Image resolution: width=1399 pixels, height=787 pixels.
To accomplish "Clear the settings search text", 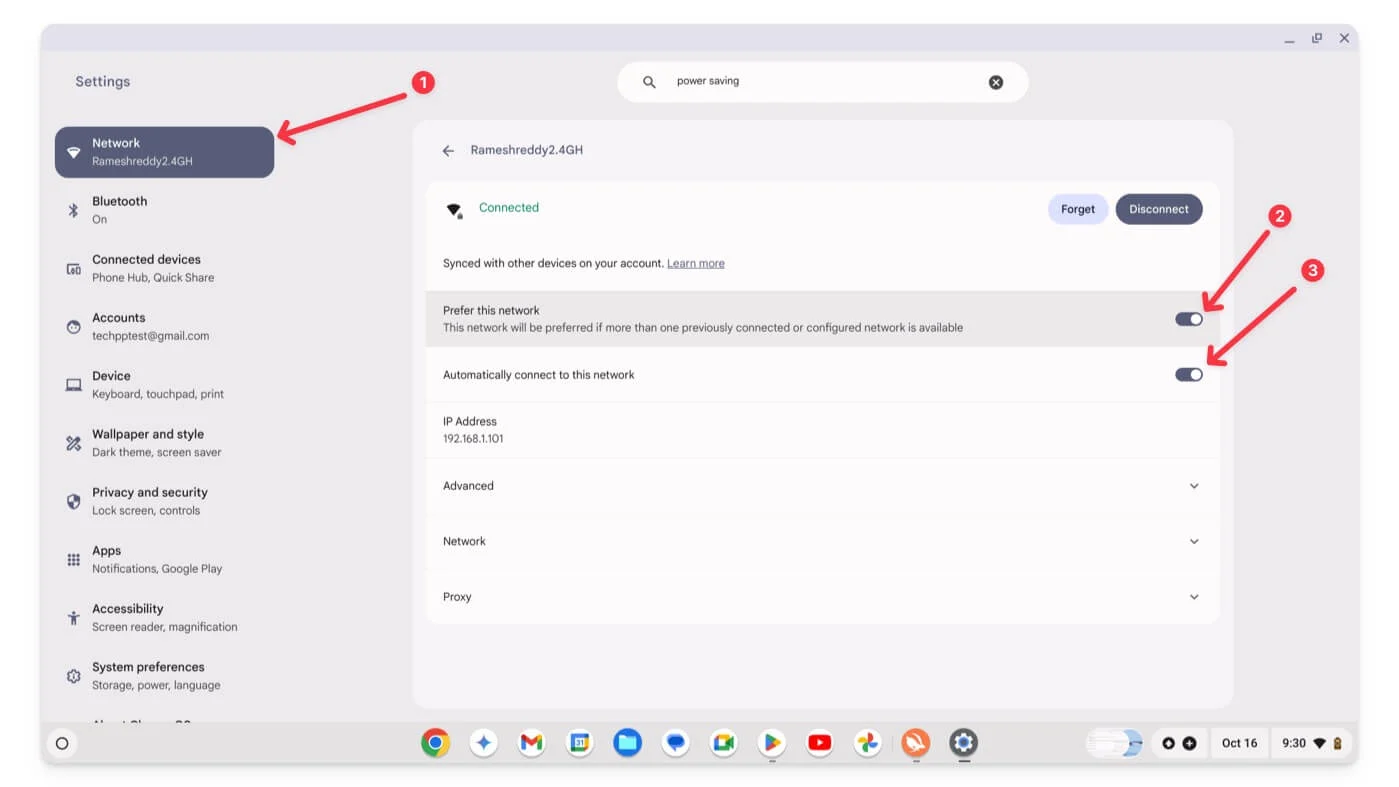I will pos(996,82).
